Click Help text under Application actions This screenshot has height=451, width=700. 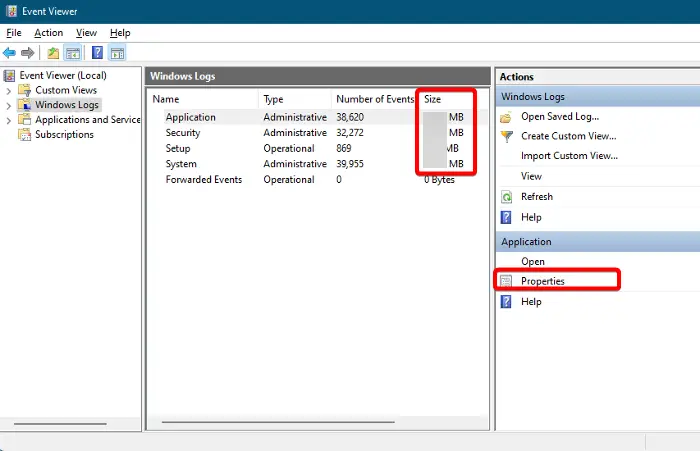point(531,302)
